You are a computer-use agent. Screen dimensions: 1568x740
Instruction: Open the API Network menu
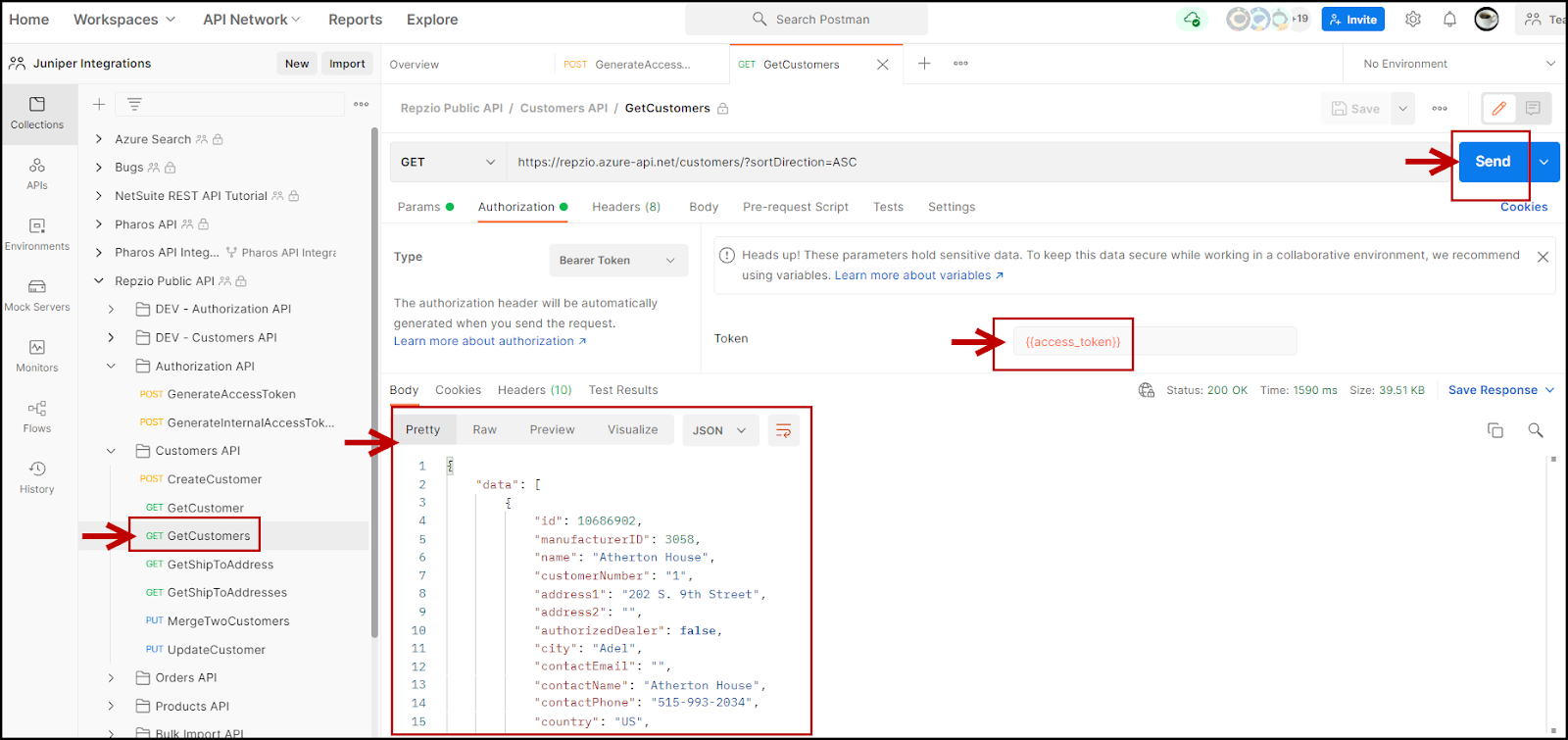click(252, 20)
